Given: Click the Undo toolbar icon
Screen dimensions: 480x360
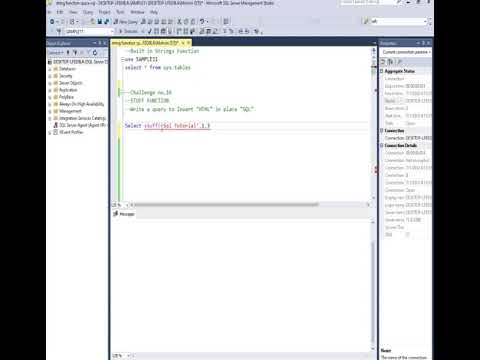Looking at the screenshot, I should [202, 22].
